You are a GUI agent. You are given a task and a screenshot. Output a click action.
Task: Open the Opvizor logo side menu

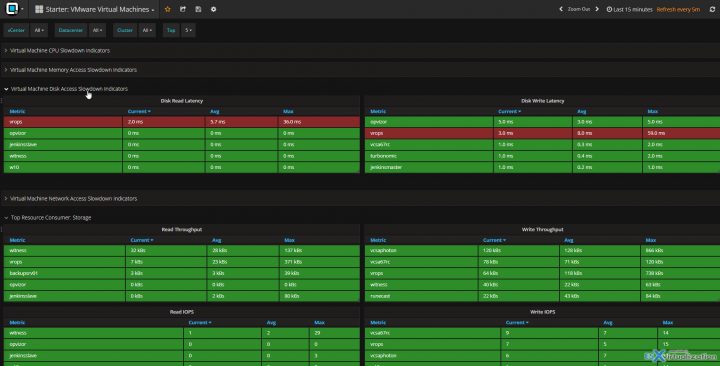point(12,9)
